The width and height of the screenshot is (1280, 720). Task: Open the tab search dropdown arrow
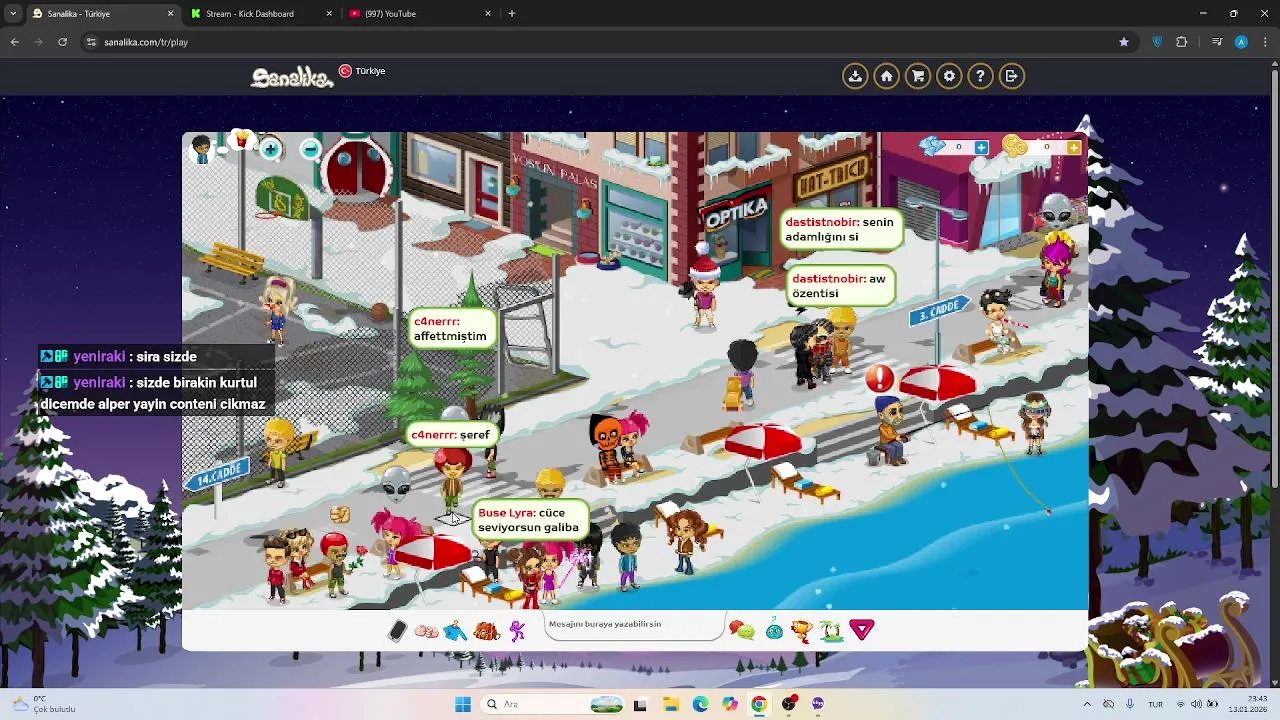(14, 14)
